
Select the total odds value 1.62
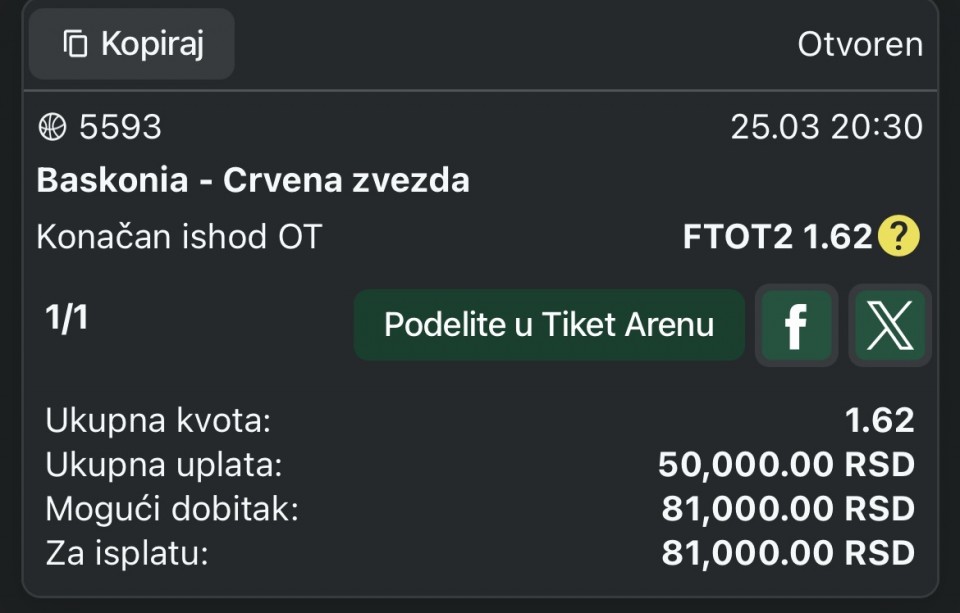pos(880,421)
